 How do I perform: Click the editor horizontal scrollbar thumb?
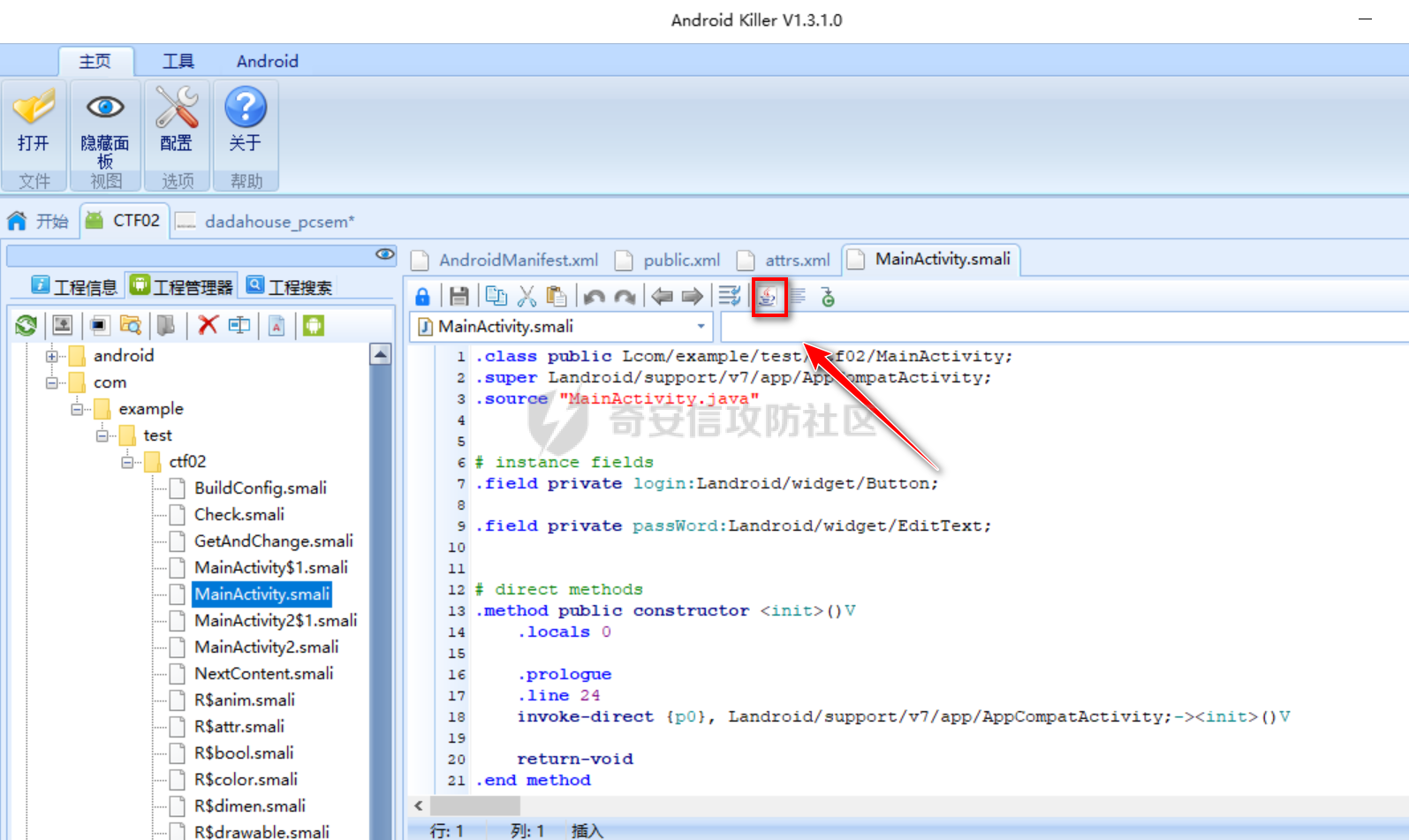(x=475, y=806)
